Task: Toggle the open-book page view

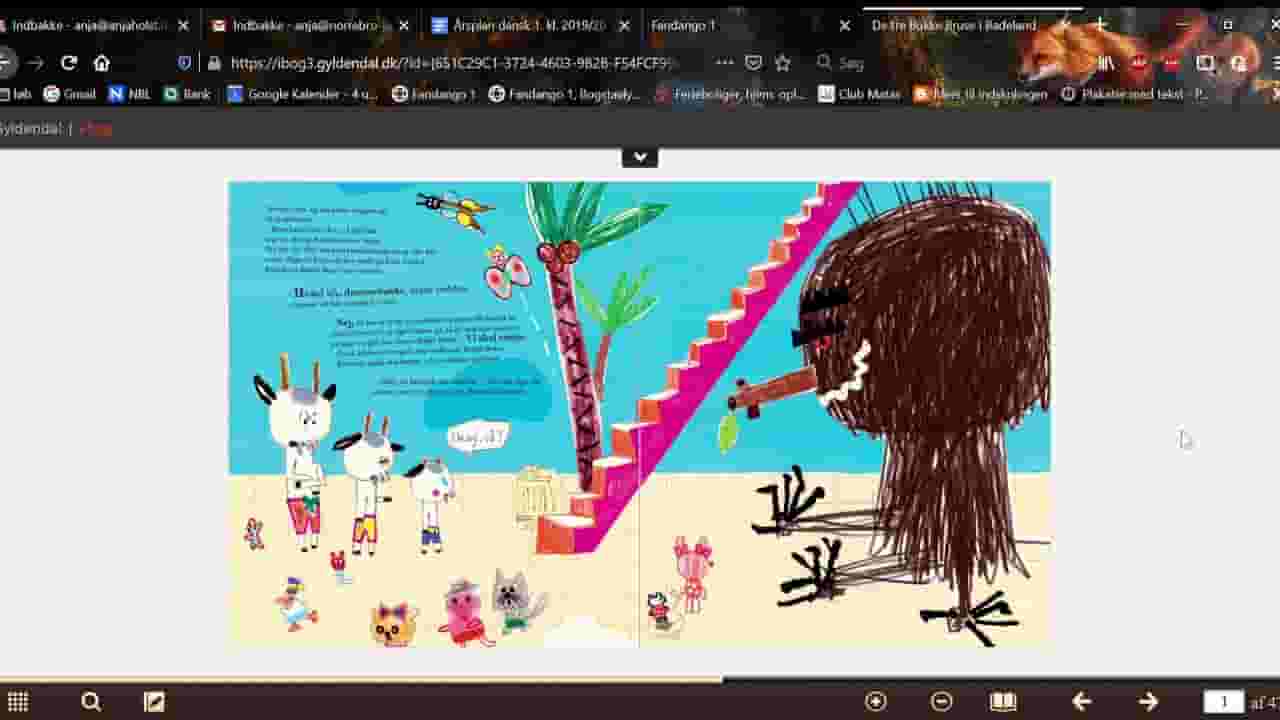Action: click(x=1003, y=702)
